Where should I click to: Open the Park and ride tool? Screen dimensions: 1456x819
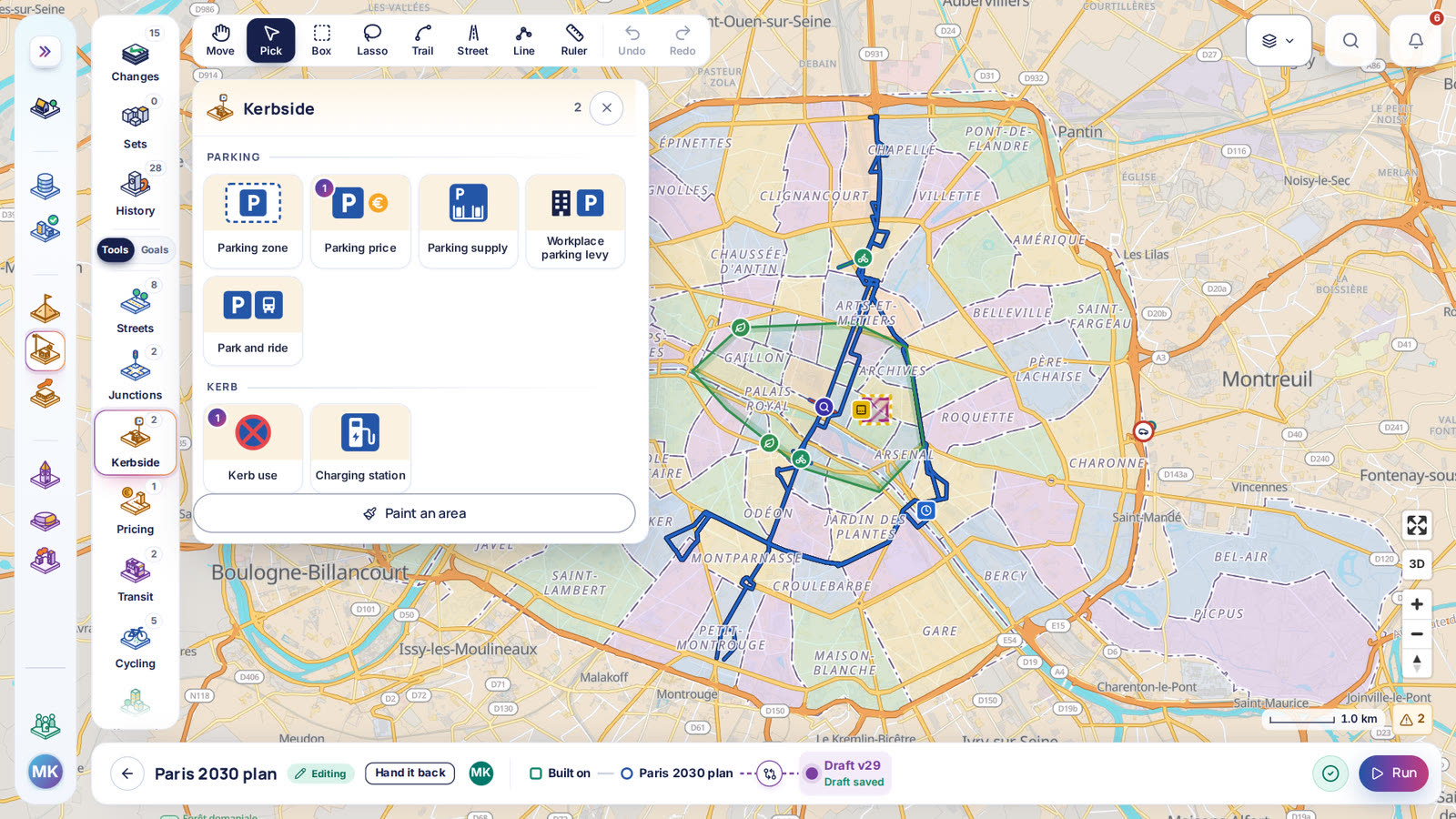[x=253, y=321]
